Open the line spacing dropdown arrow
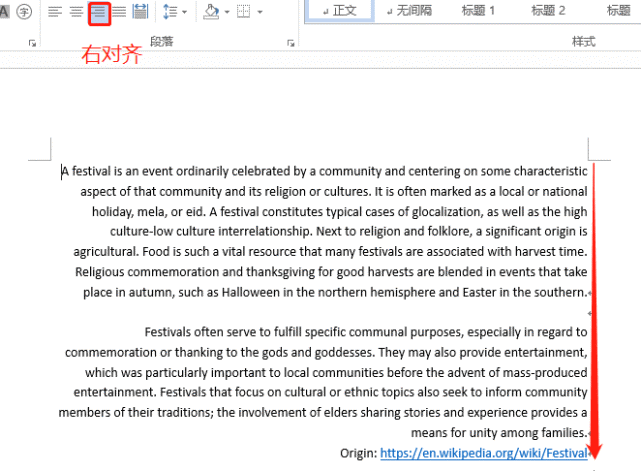The height and width of the screenshot is (471, 641). tap(184, 12)
